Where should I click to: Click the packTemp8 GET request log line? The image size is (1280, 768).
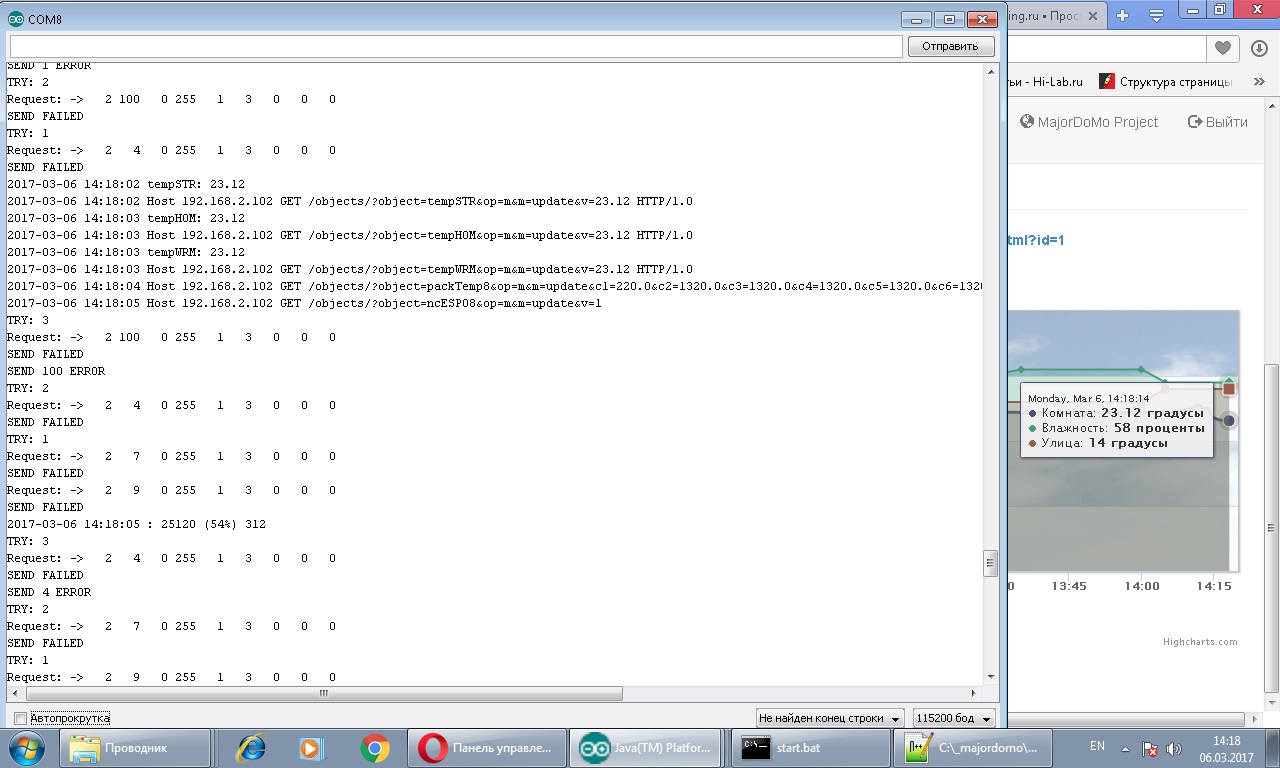(x=495, y=286)
